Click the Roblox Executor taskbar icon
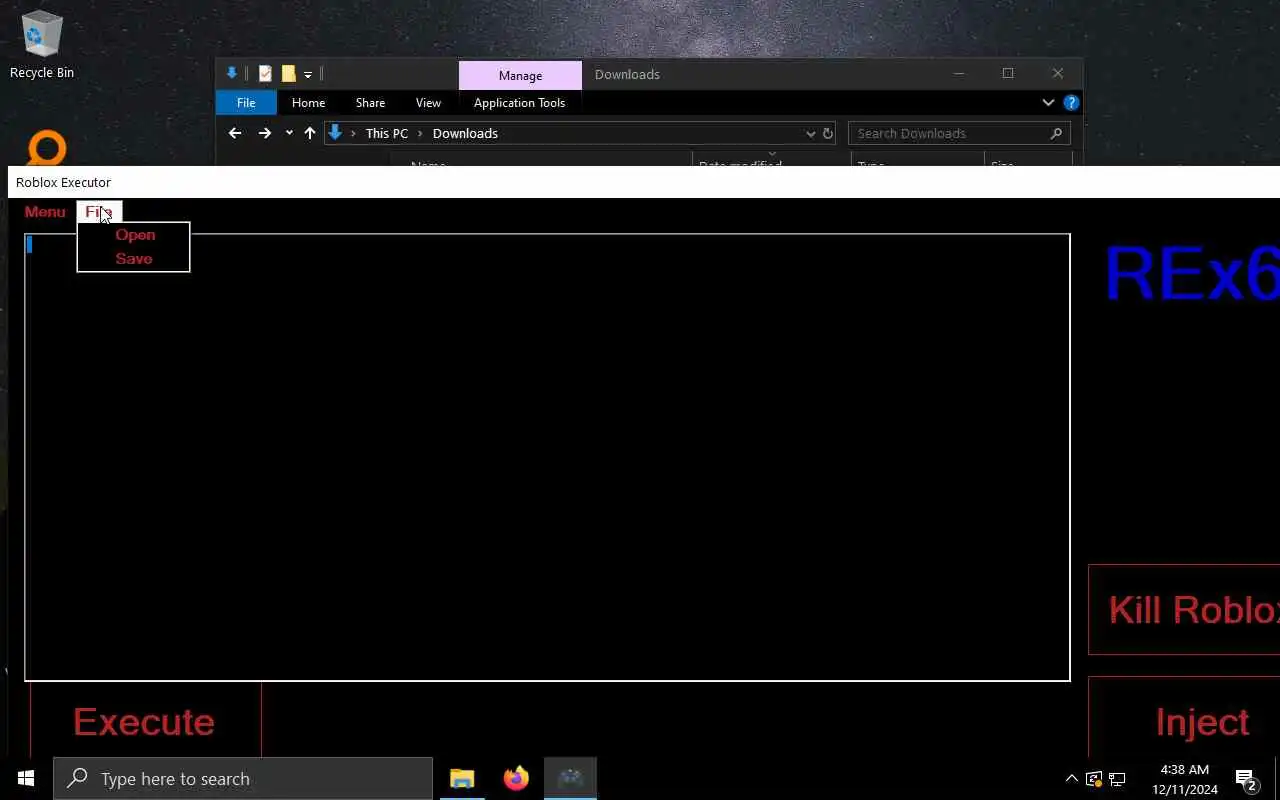 [571, 778]
